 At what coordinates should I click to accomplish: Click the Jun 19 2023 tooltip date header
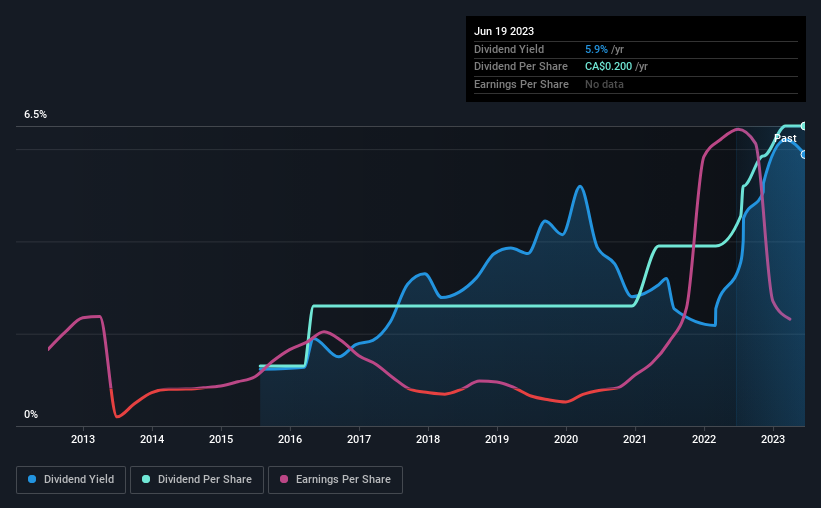(x=504, y=31)
